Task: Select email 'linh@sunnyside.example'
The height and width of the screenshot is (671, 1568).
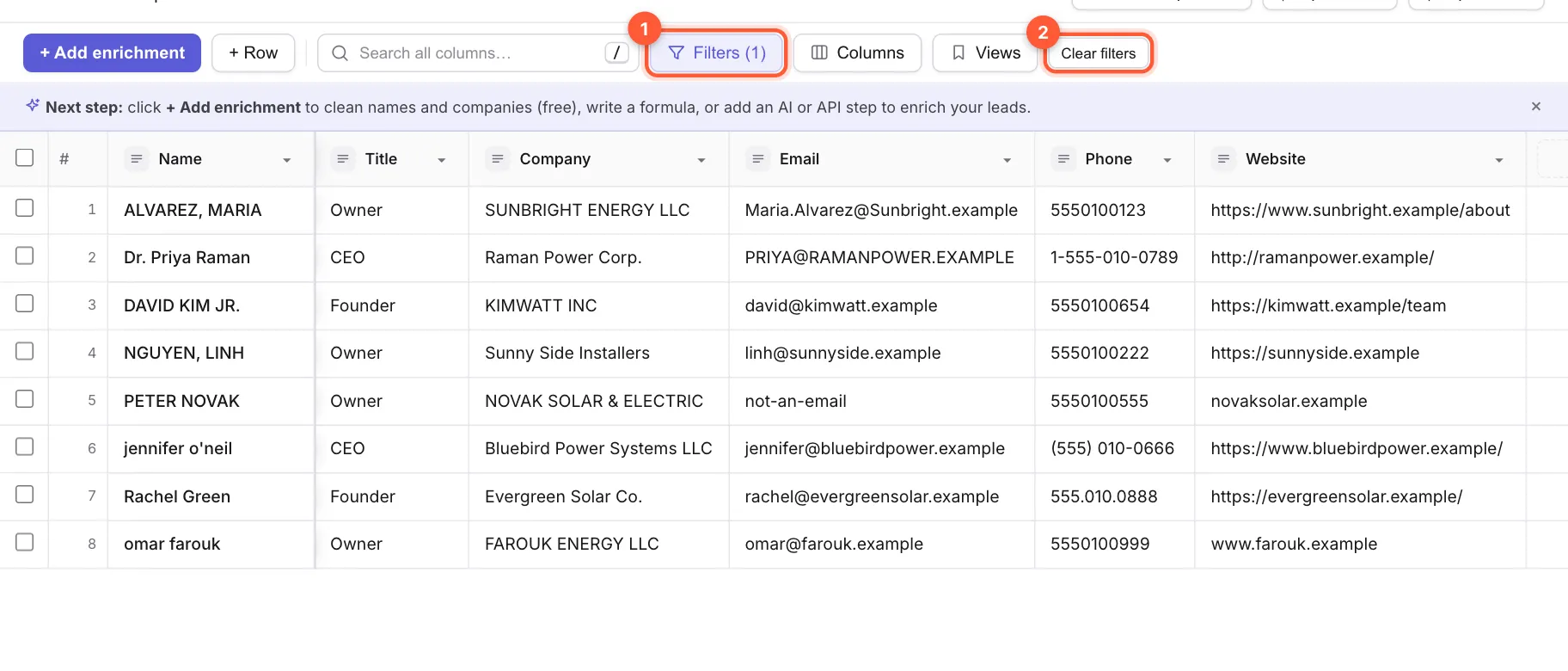Action: [x=881, y=353]
